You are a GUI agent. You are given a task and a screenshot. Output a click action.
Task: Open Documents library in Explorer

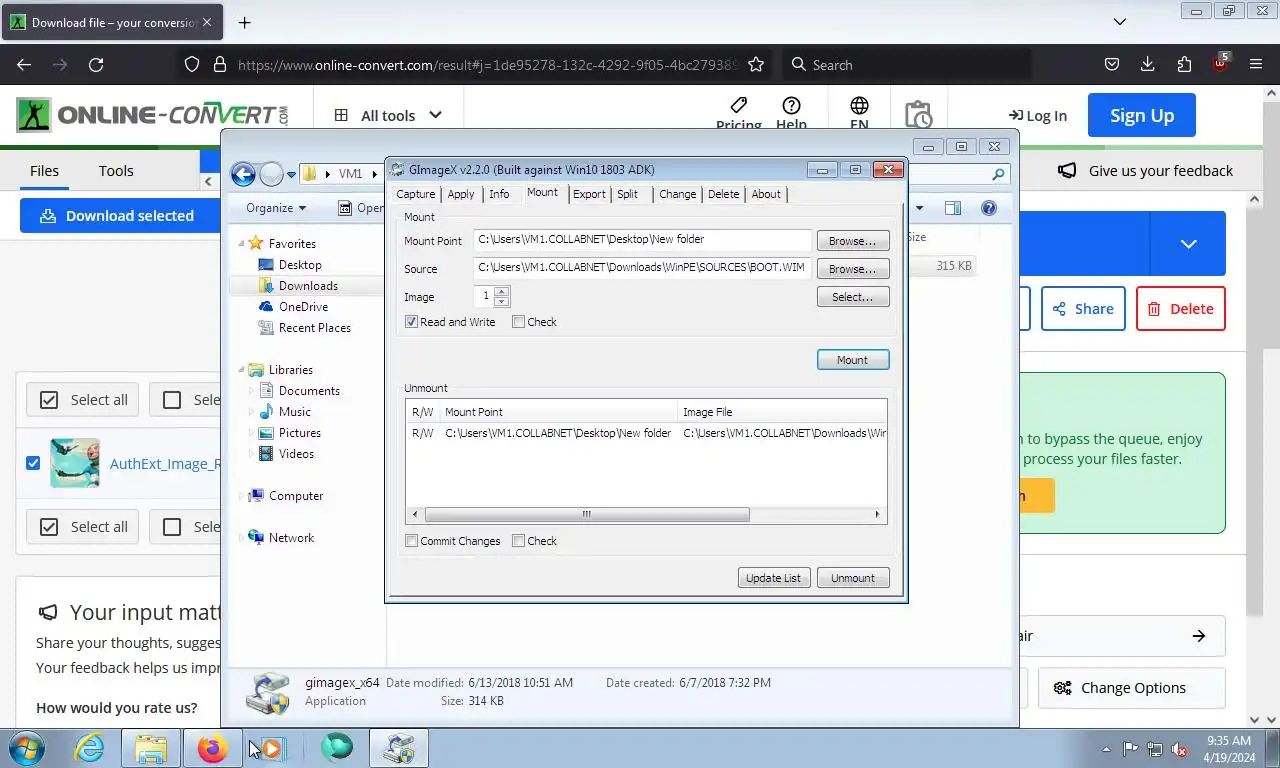(309, 391)
